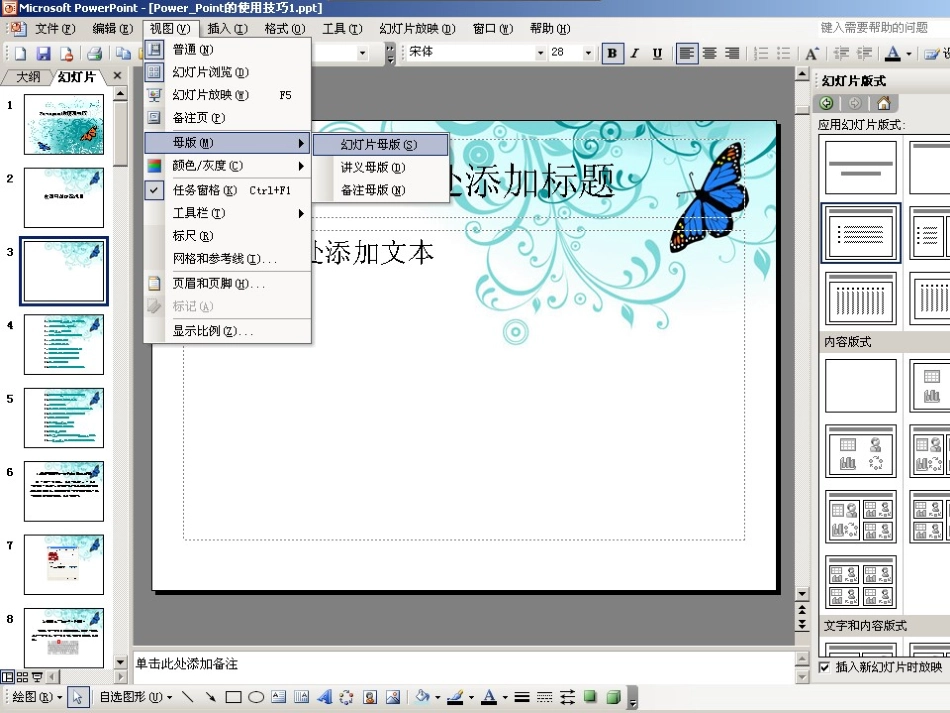
Task: Close the slides pane with X
Action: pos(118,76)
